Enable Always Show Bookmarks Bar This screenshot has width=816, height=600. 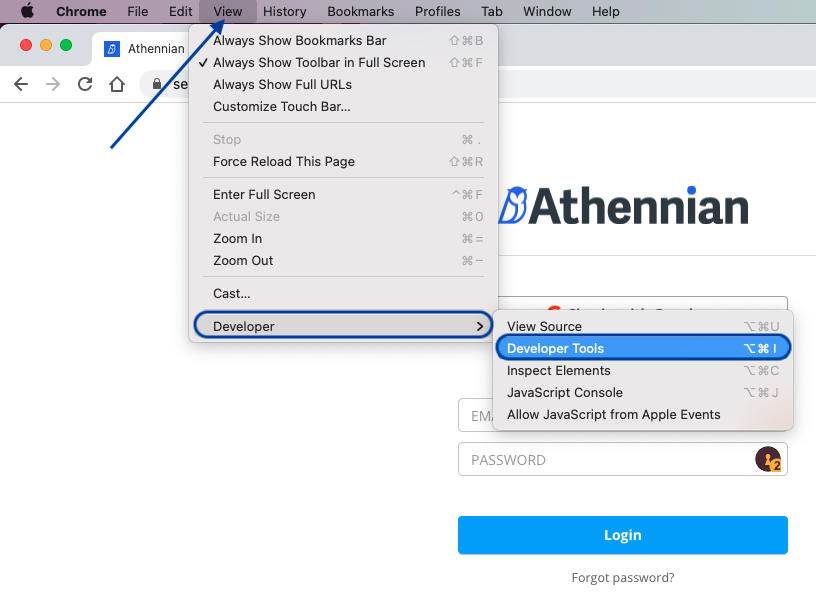(299, 40)
